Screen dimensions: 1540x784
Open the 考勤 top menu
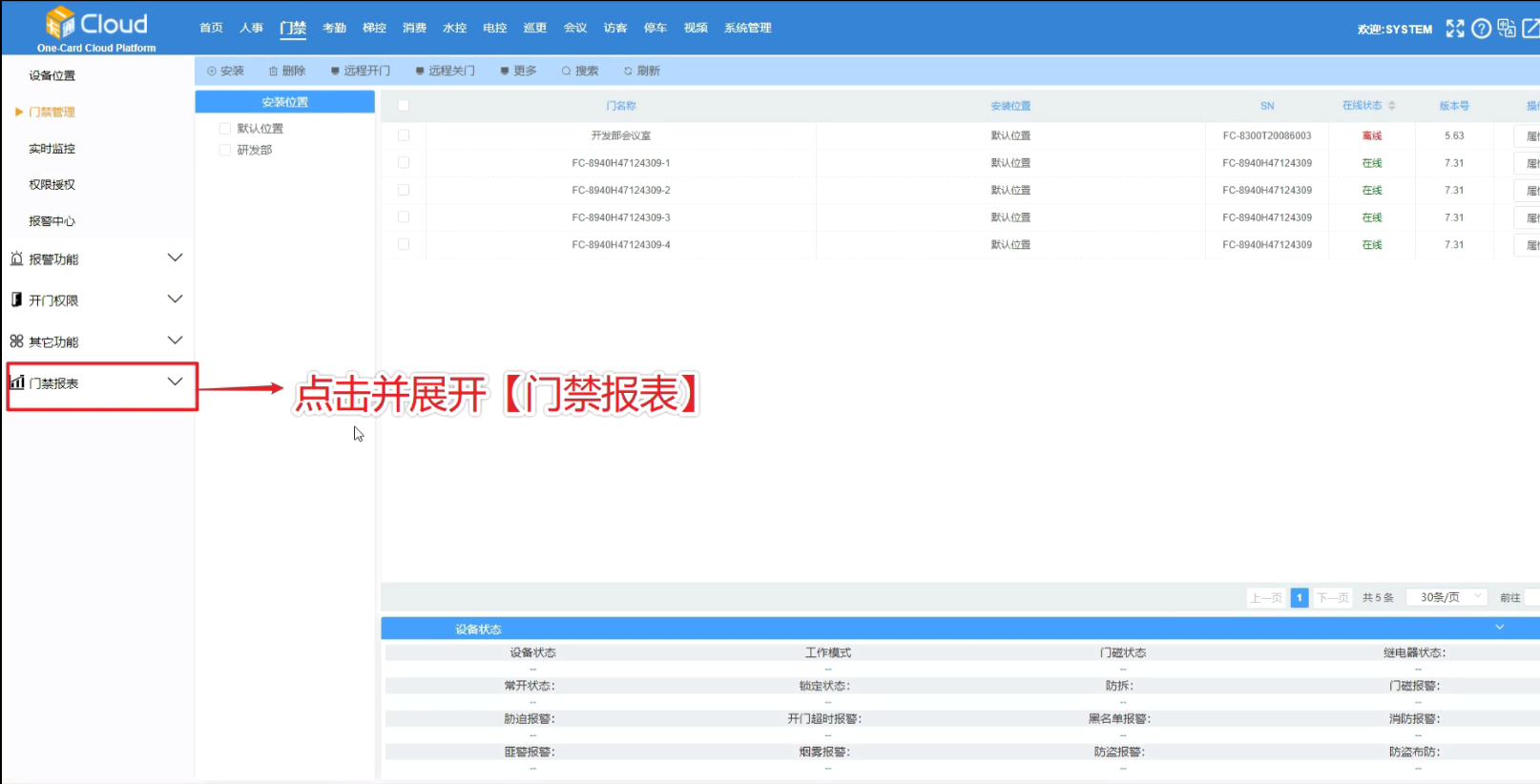[334, 29]
